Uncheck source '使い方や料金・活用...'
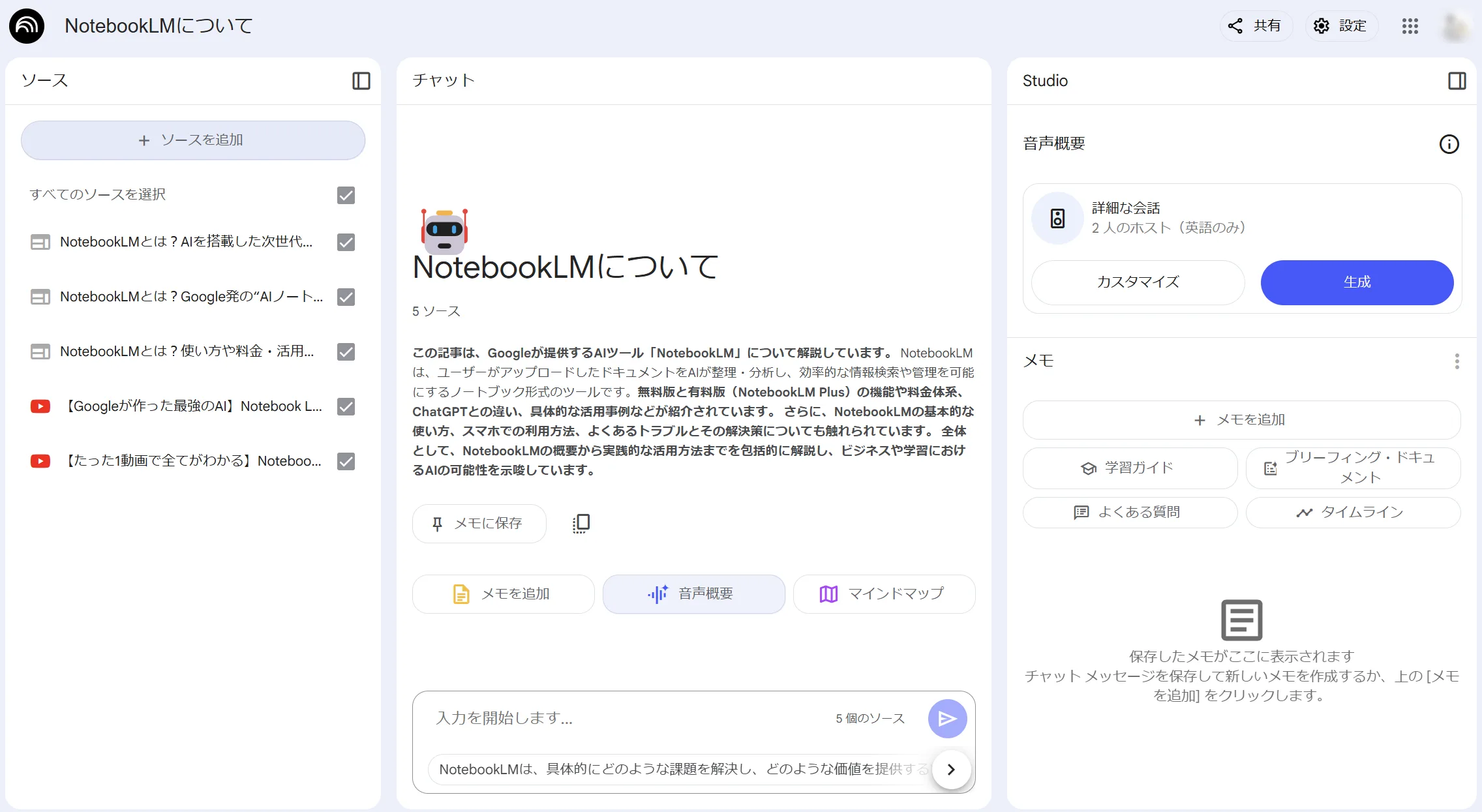The image size is (1482, 812). pos(346,352)
